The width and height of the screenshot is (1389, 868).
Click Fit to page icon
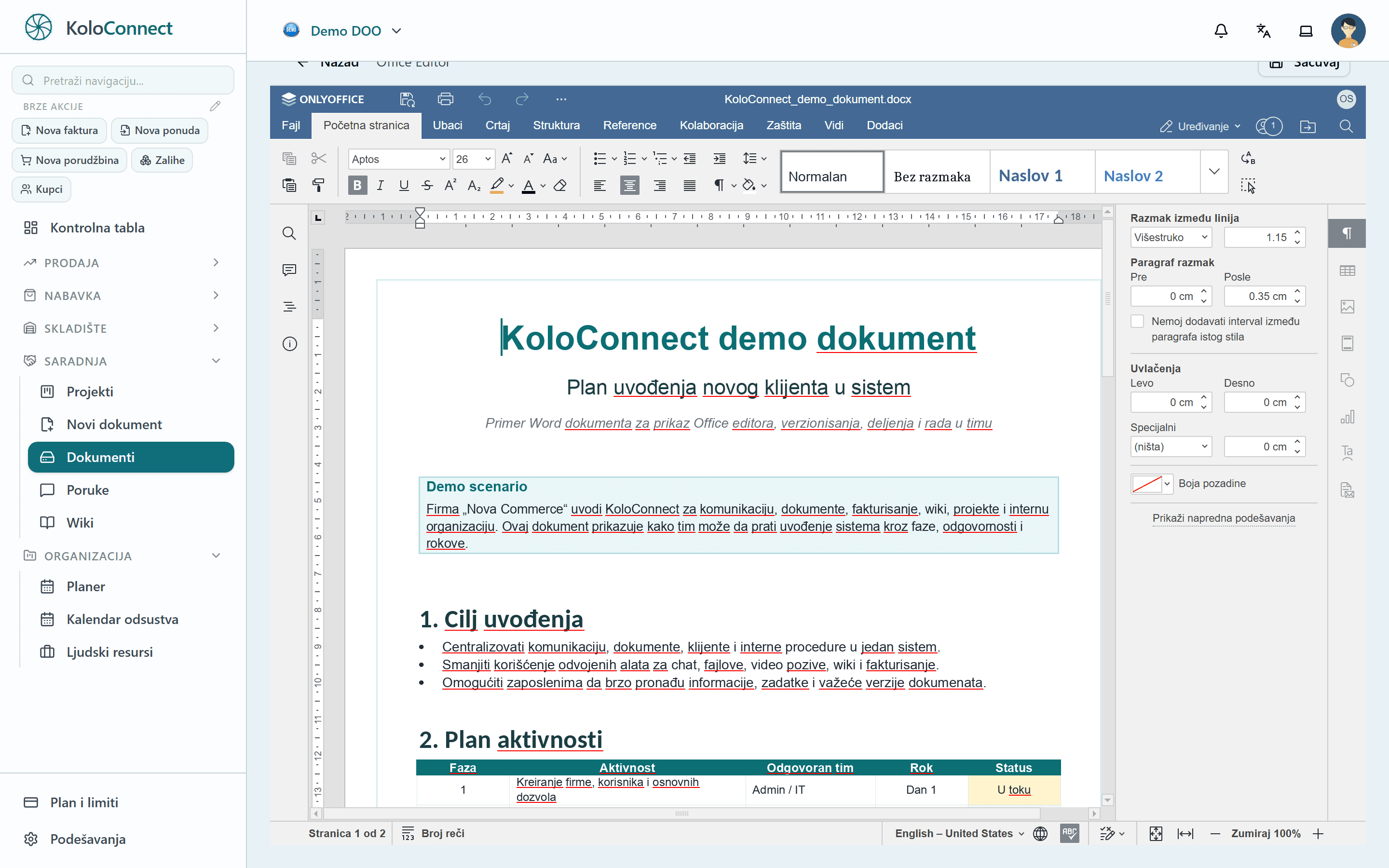tap(1156, 834)
